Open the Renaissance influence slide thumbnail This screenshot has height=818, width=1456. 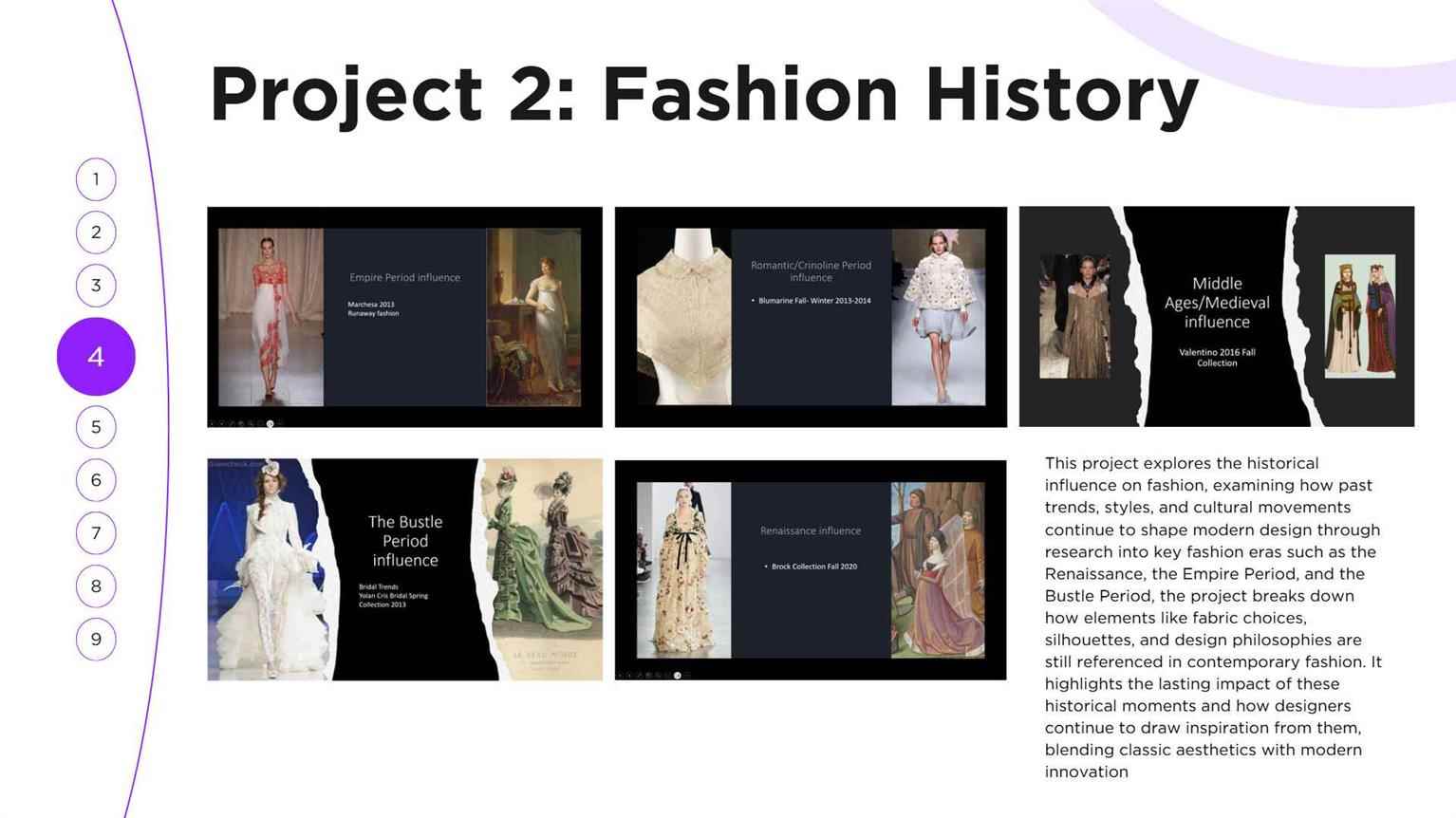[x=811, y=569]
